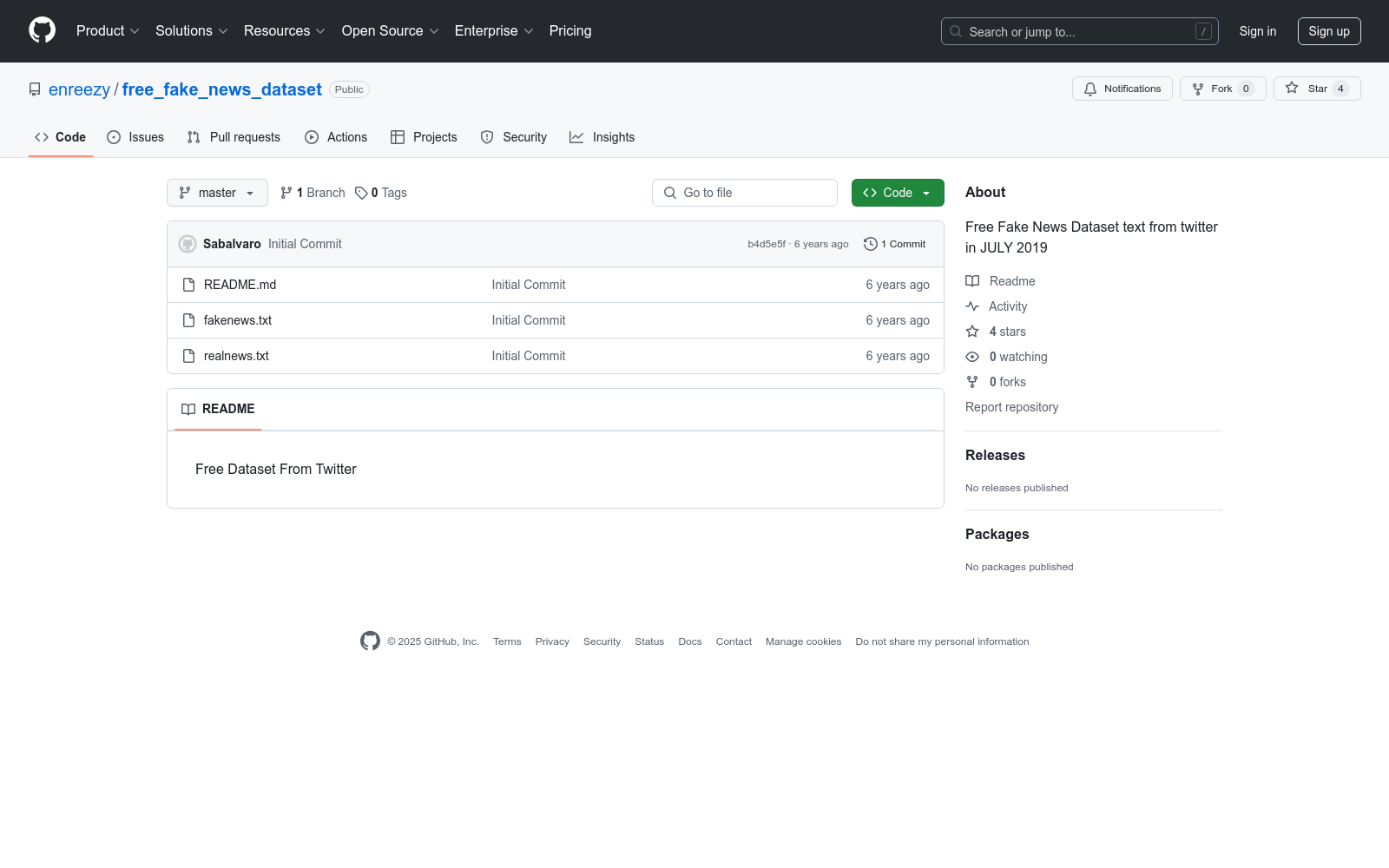Open the Readme link in About

(x=1001, y=281)
